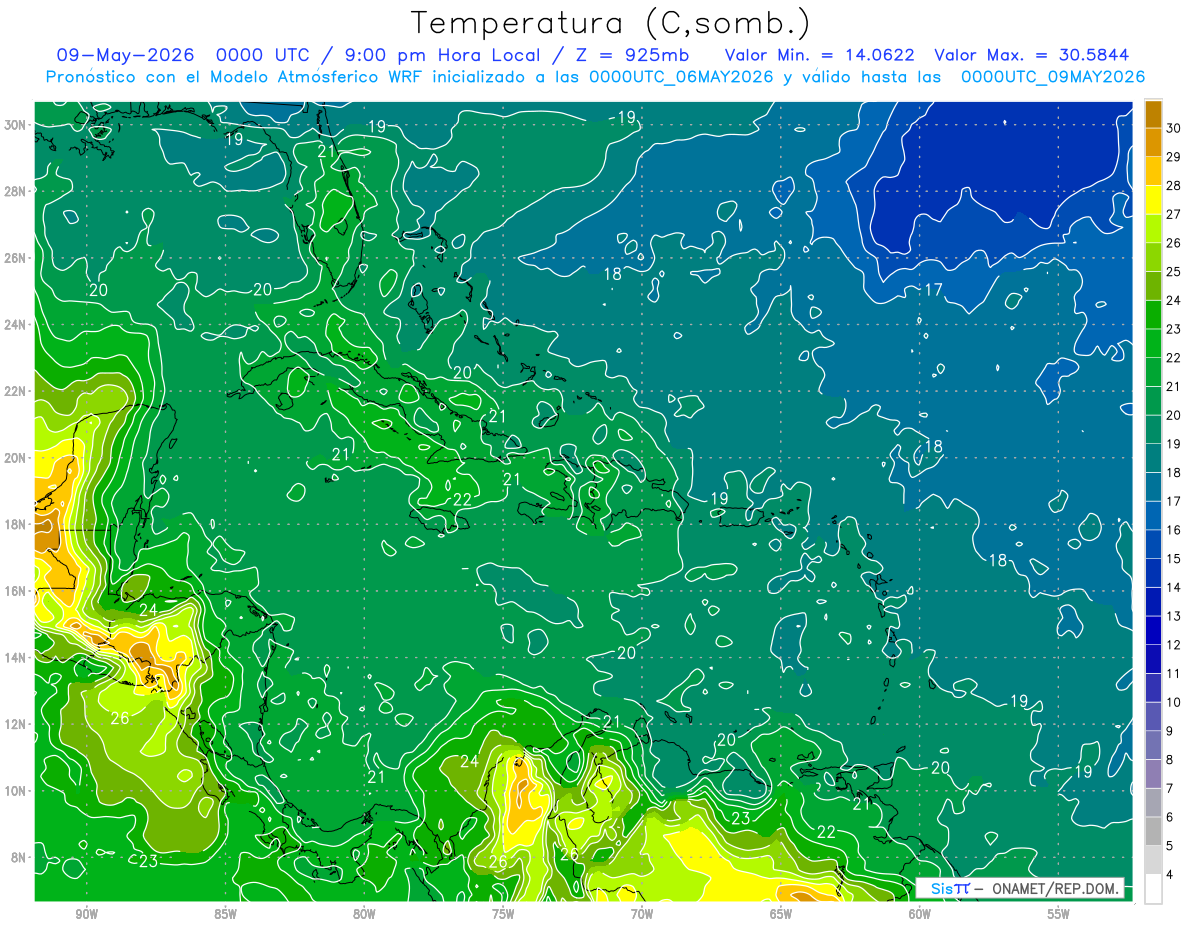The image size is (1200, 927).
Task: Click the SisPI ONAMET/REP.DOM. logo box
Action: (x=1020, y=888)
